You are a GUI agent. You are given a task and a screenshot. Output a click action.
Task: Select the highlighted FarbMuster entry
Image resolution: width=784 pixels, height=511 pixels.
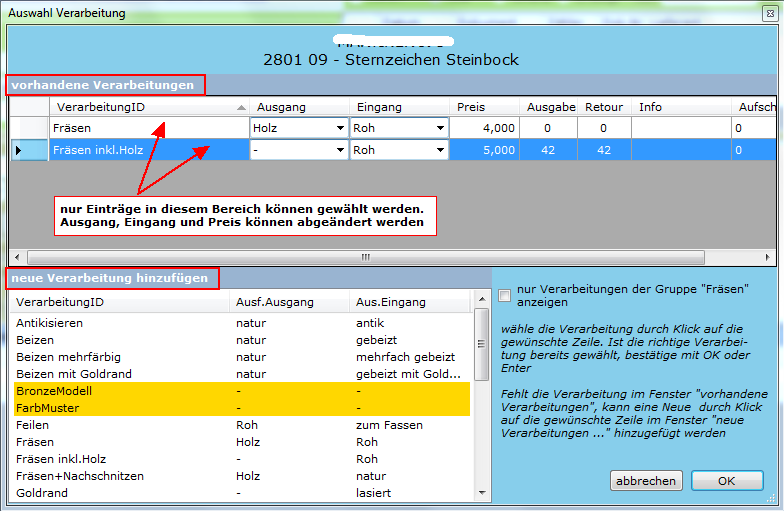[49, 408]
